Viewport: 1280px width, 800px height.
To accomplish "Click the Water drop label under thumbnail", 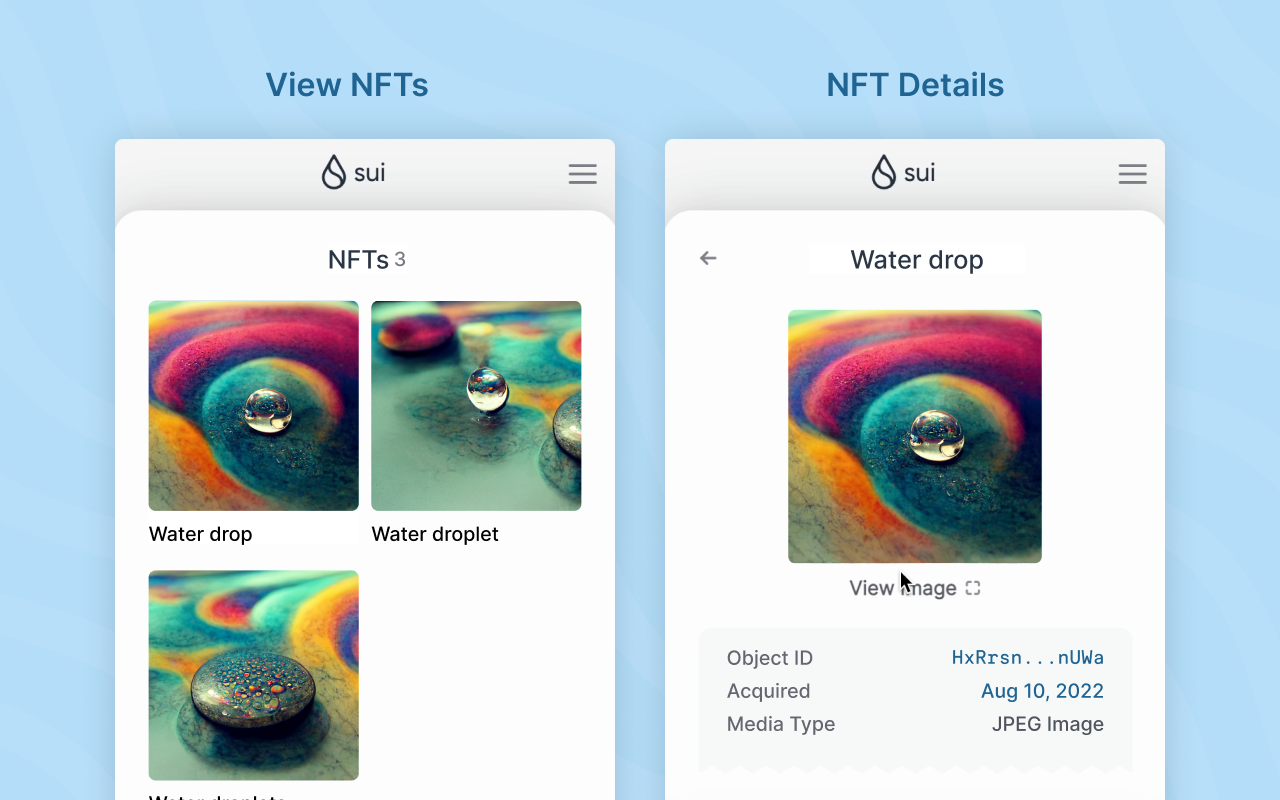I will 201,534.
